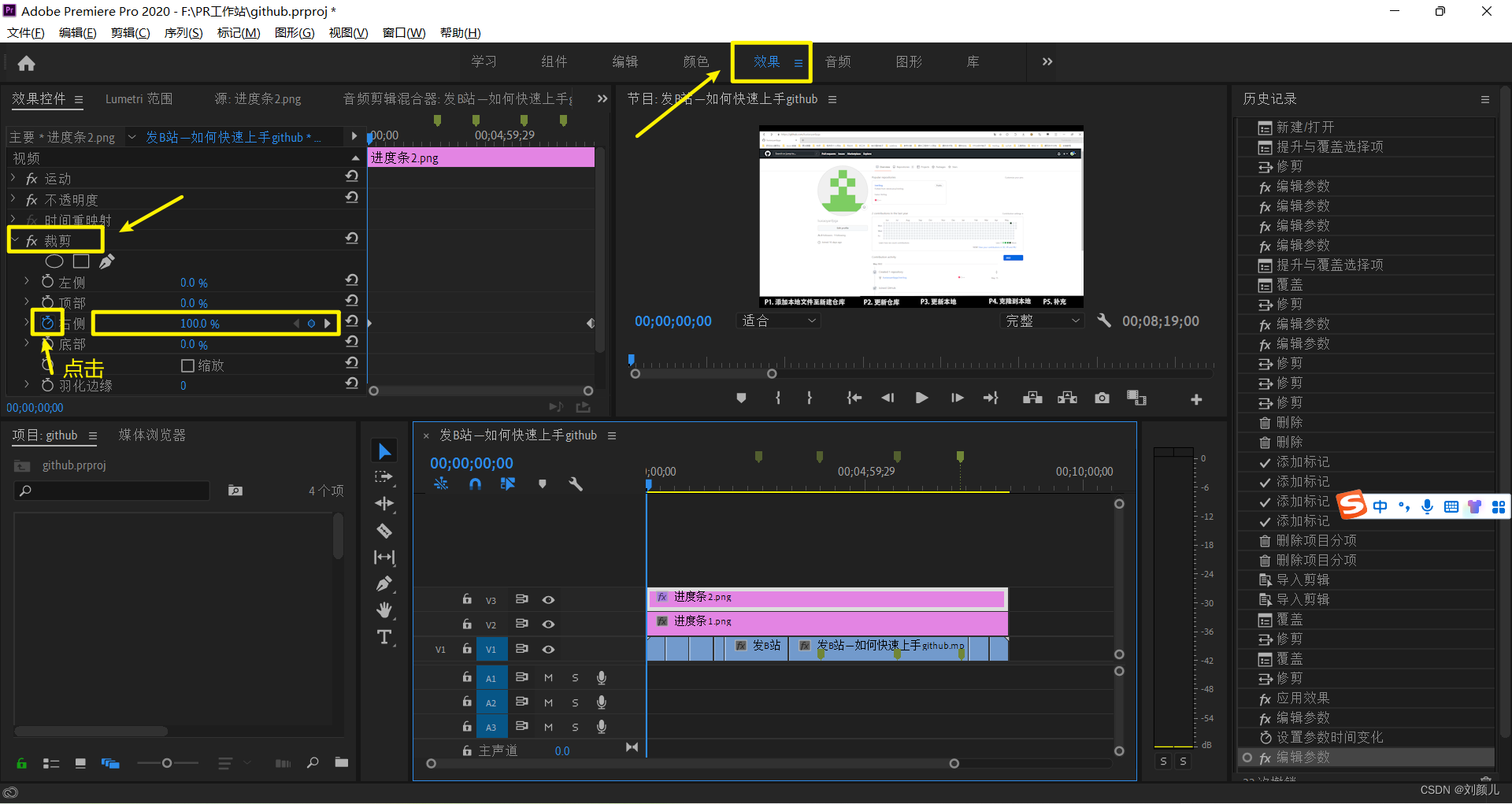Play the sequence in program monitor
Image resolution: width=1512 pixels, height=804 pixels.
click(921, 398)
